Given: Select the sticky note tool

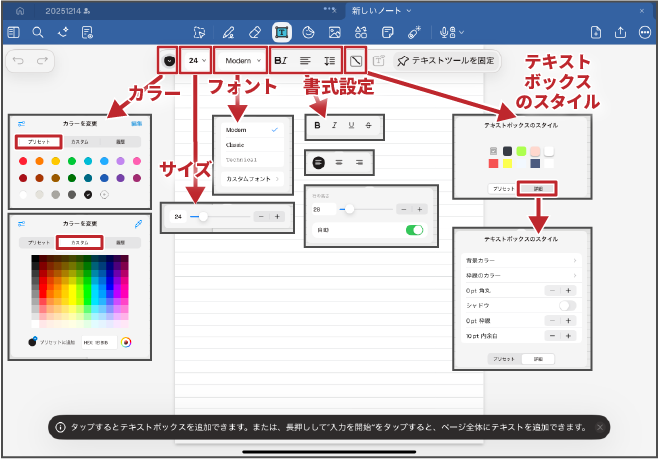Looking at the screenshot, I should [387, 32].
